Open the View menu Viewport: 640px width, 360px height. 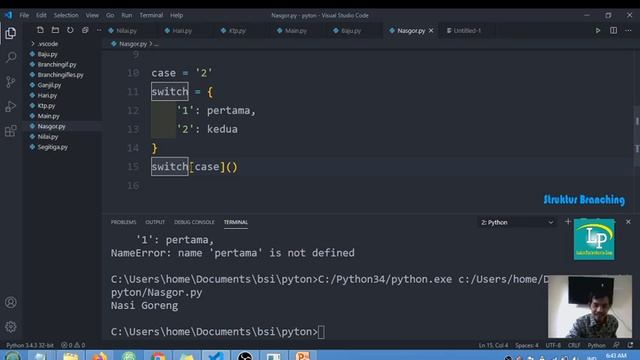[x=92, y=15]
